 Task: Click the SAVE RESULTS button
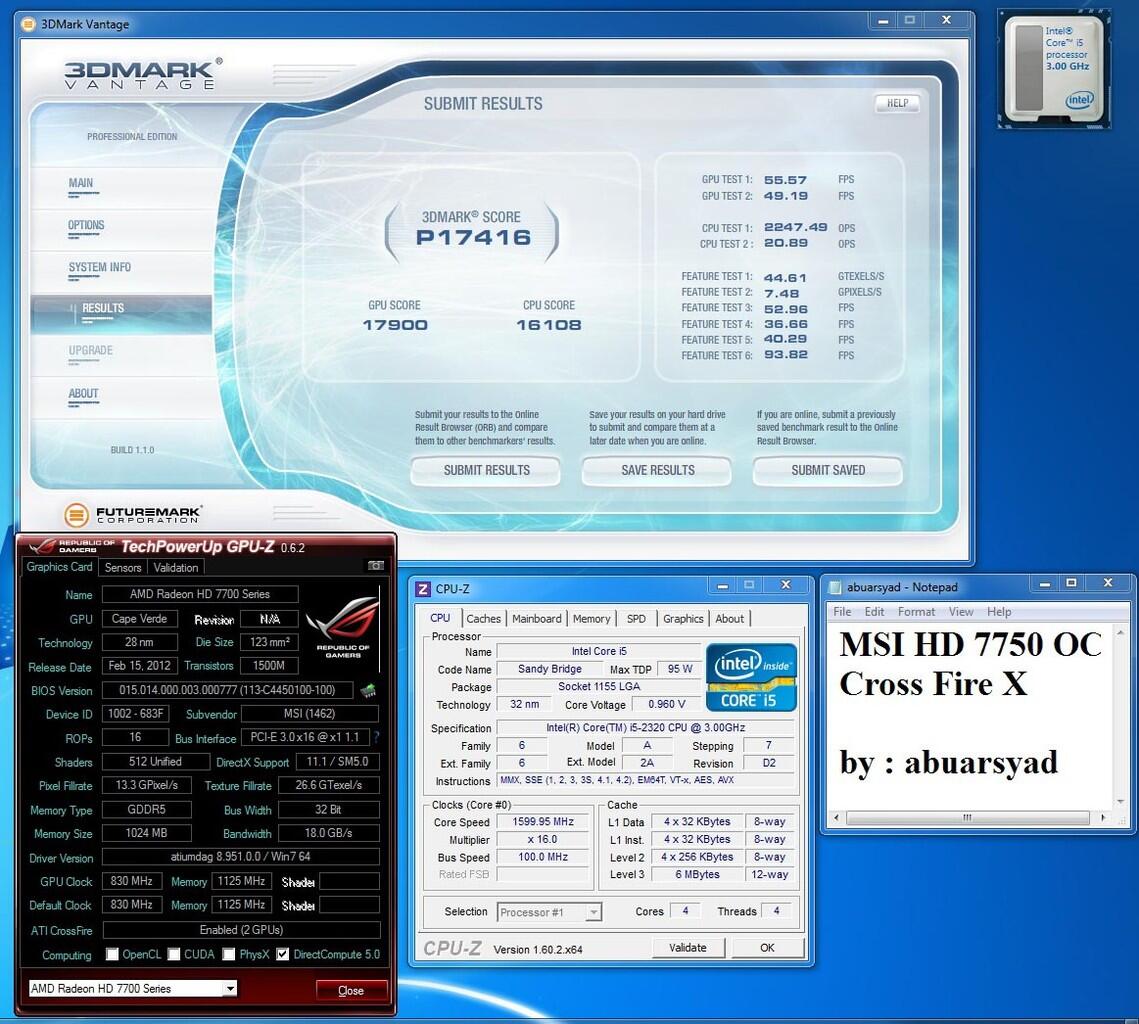pyautogui.click(x=657, y=471)
